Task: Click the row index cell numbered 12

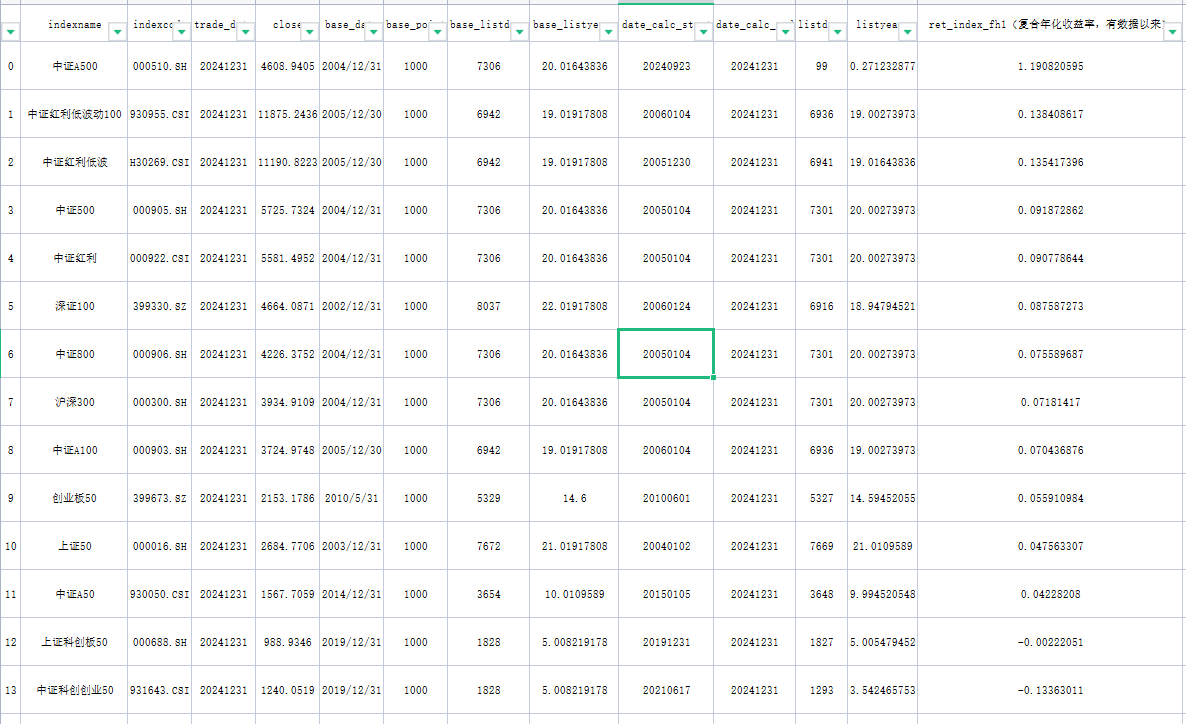Action: coord(10,642)
